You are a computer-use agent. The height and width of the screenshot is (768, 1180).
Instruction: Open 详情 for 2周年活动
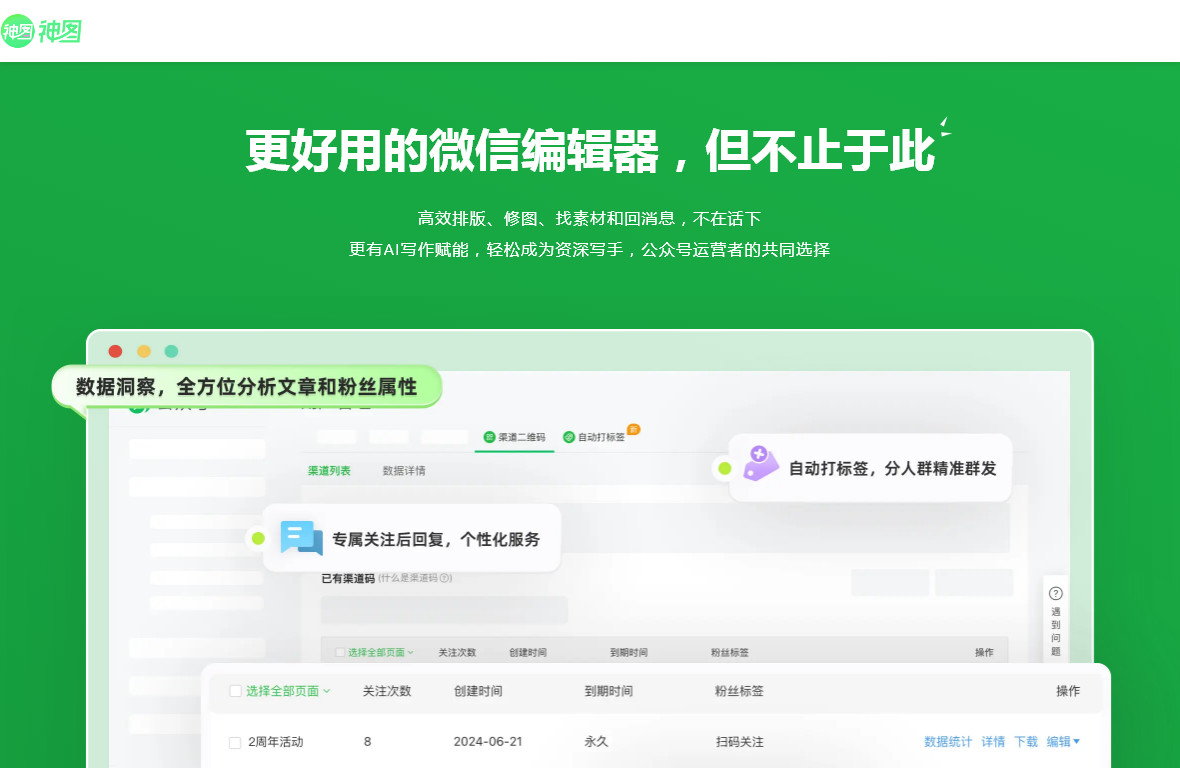point(993,742)
